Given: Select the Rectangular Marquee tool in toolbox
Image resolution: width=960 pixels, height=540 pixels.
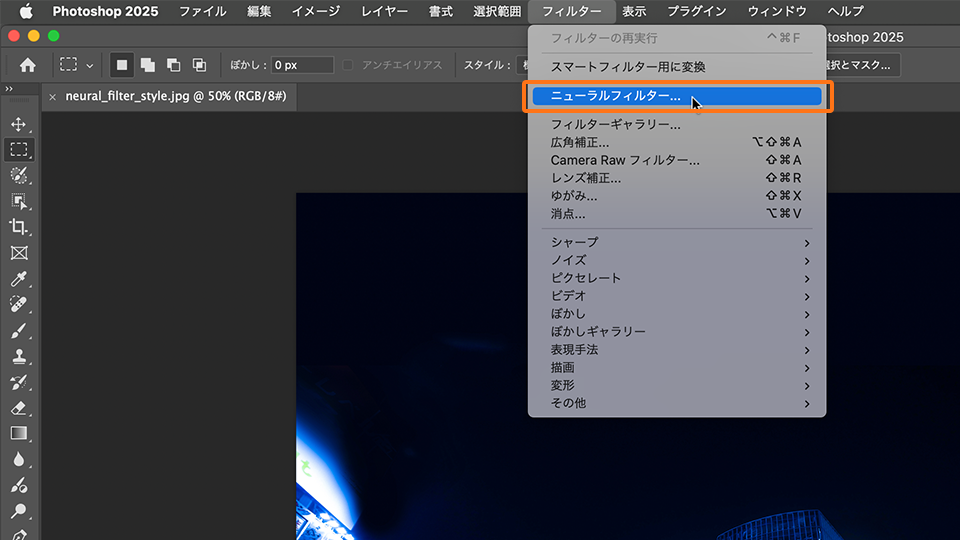Looking at the screenshot, I should click(18, 149).
